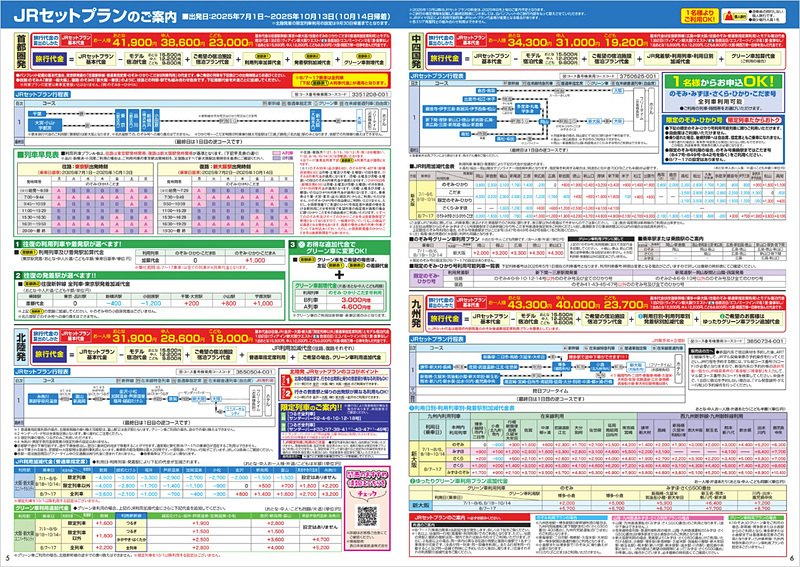
Task: Click the "ゆったりグリーン車利用プラン追加代金" heading
Action: coord(459,481)
